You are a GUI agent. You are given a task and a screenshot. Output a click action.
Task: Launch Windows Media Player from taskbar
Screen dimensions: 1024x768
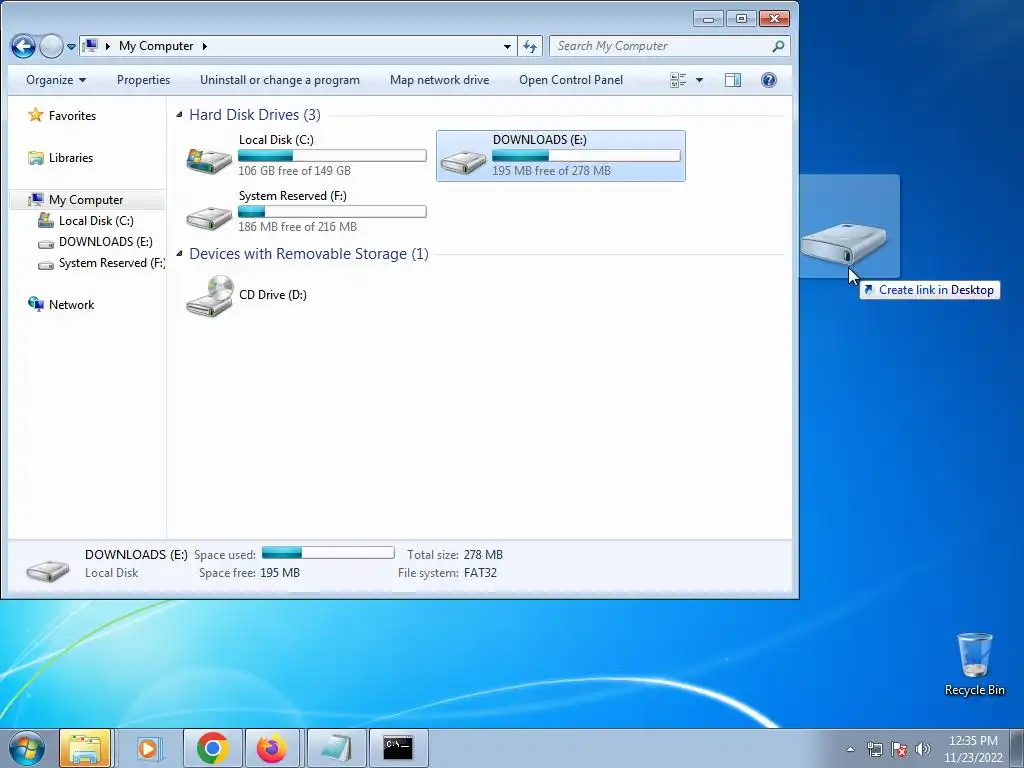(x=149, y=748)
